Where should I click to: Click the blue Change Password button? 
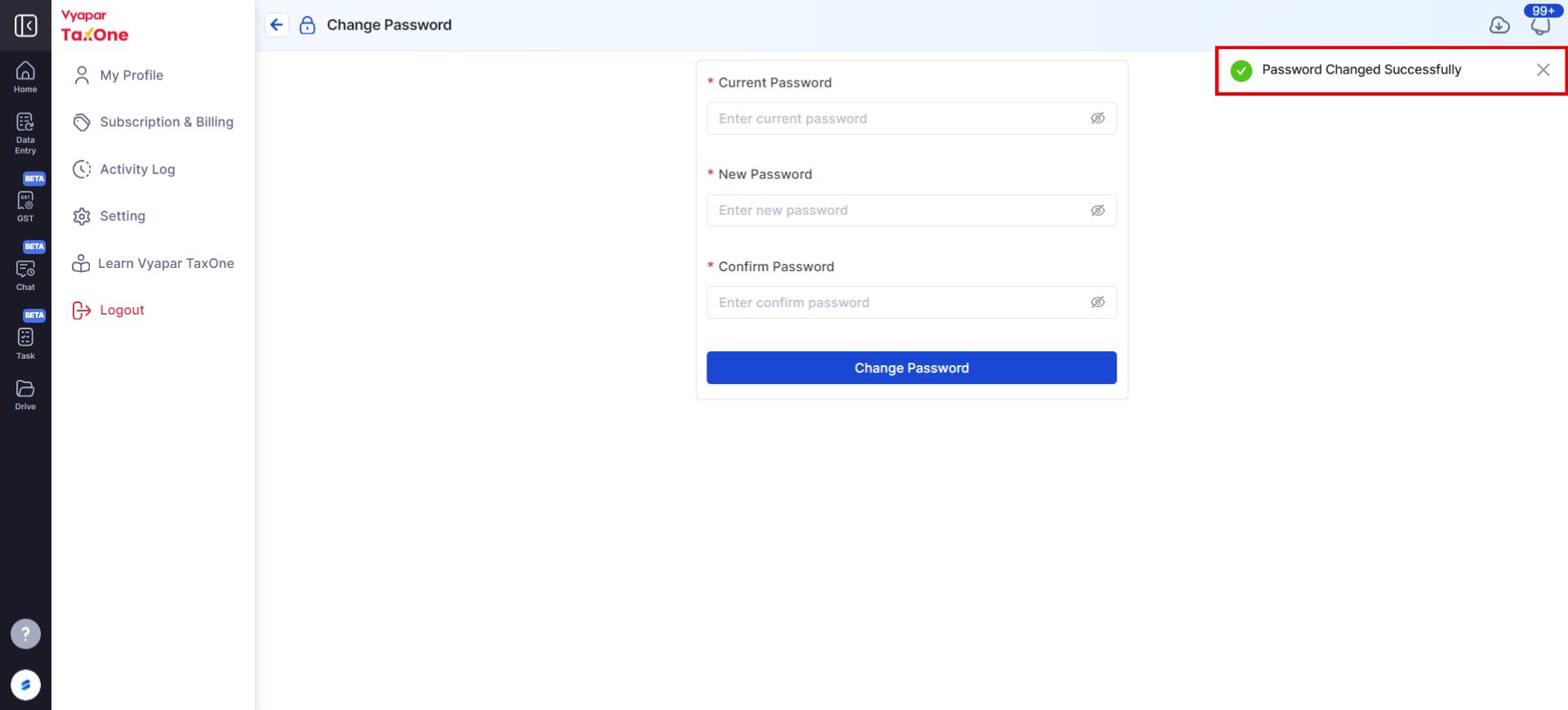[911, 368]
